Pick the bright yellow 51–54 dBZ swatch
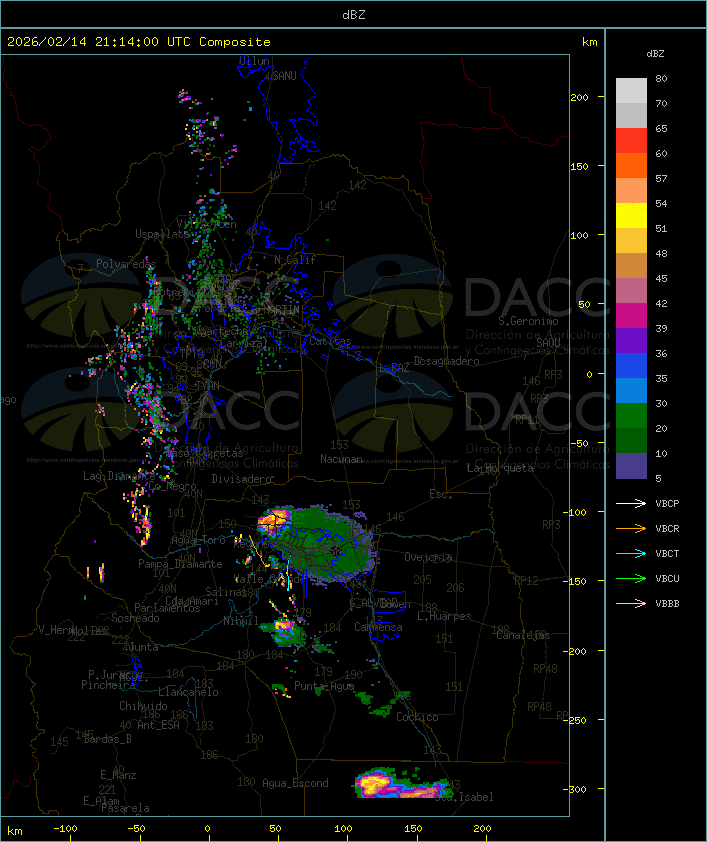 [631, 216]
